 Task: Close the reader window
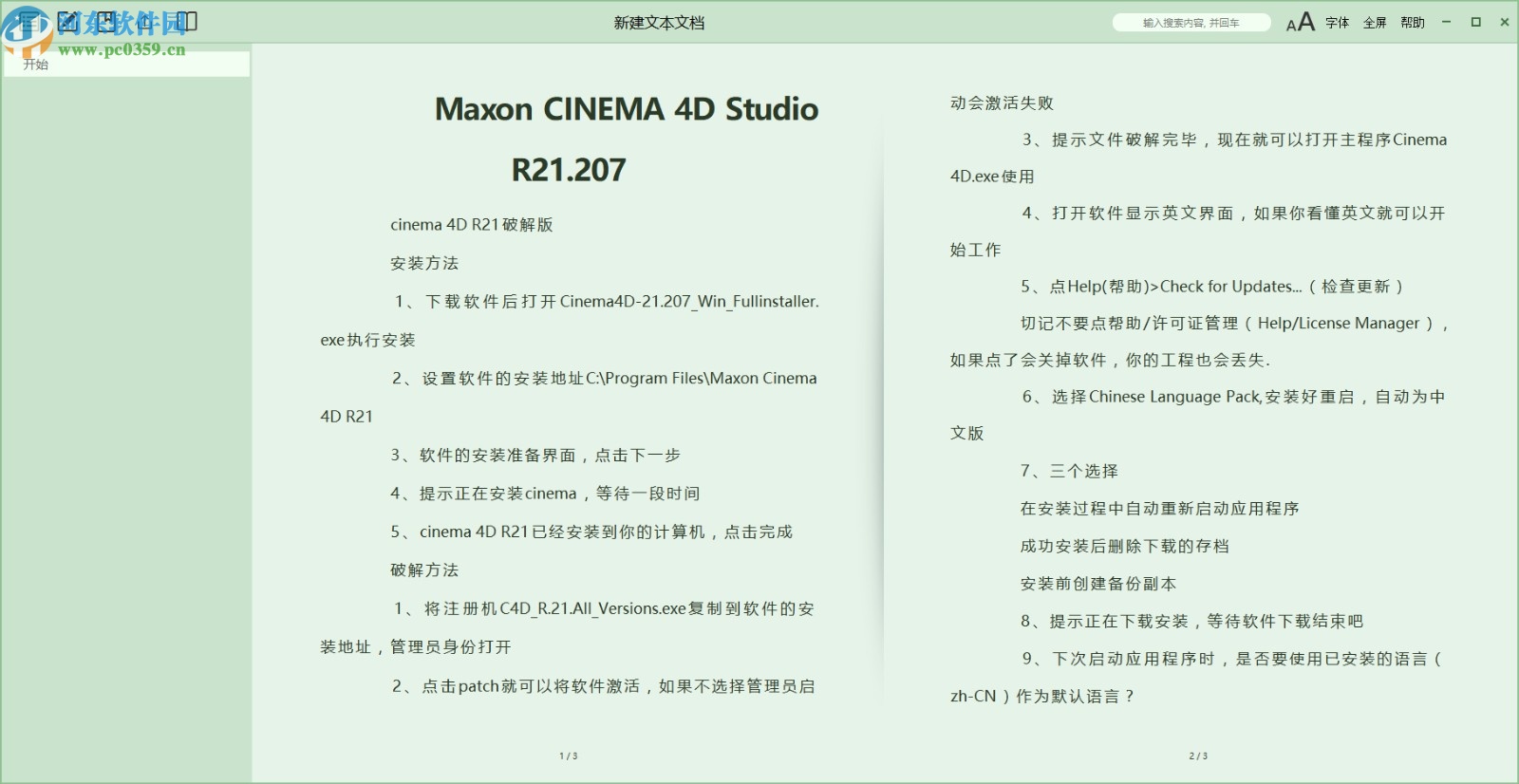(x=1504, y=22)
